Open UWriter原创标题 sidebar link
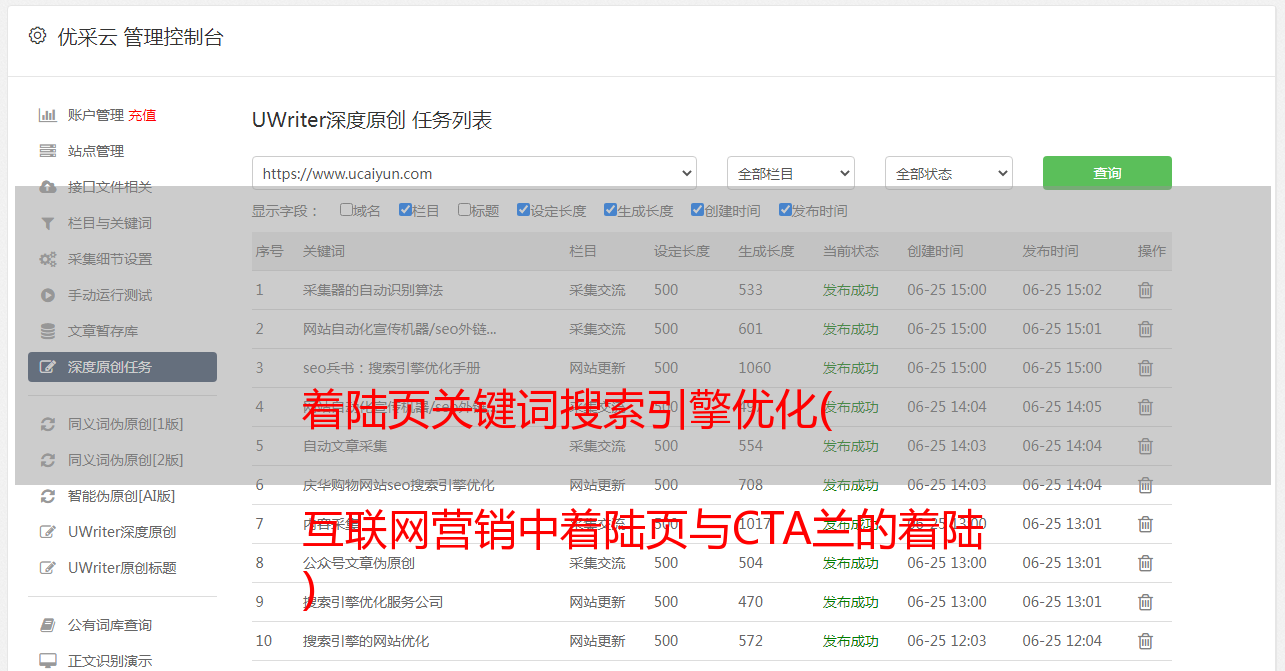 [x=122, y=568]
